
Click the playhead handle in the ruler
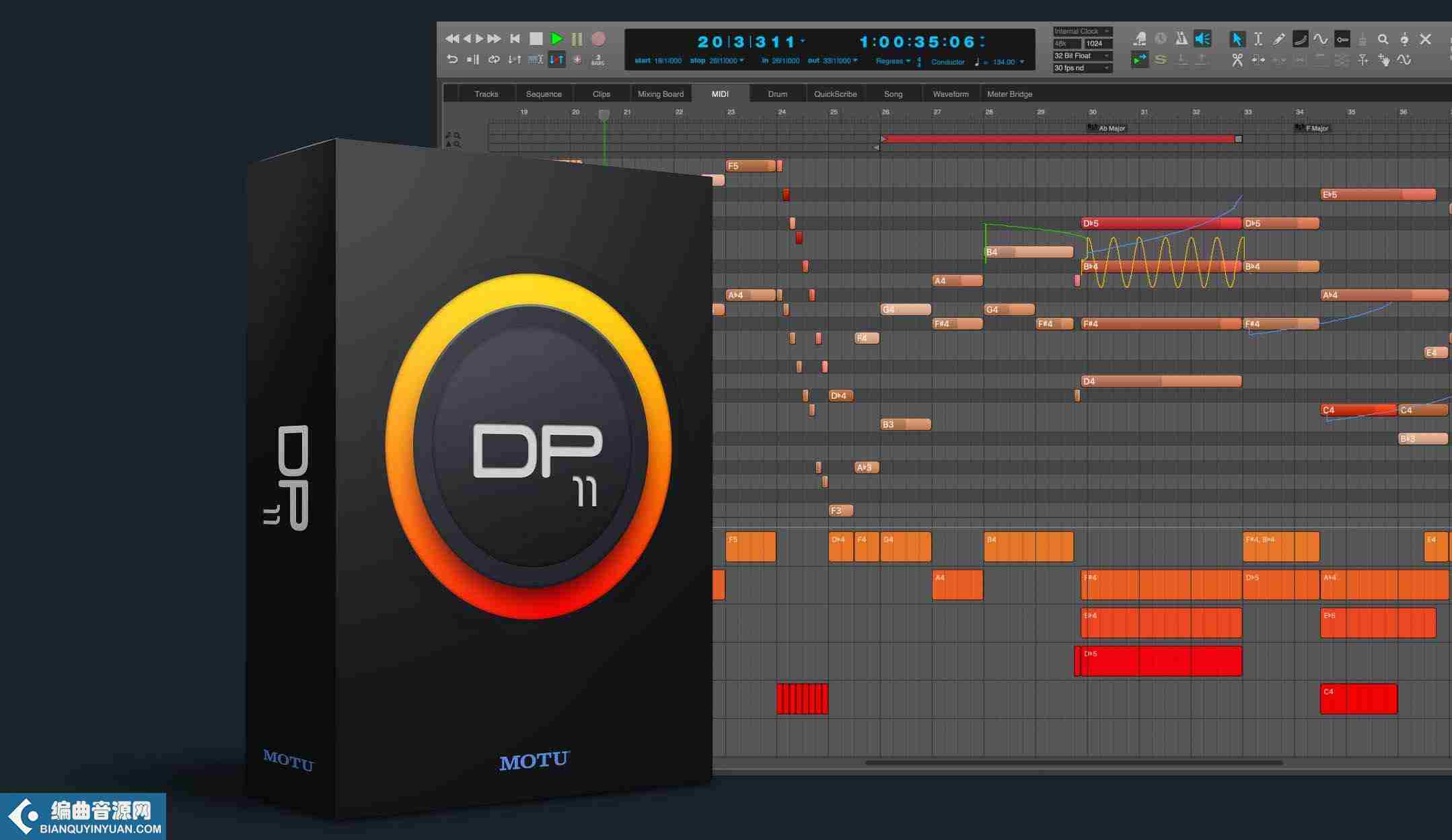pyautogui.click(x=604, y=115)
